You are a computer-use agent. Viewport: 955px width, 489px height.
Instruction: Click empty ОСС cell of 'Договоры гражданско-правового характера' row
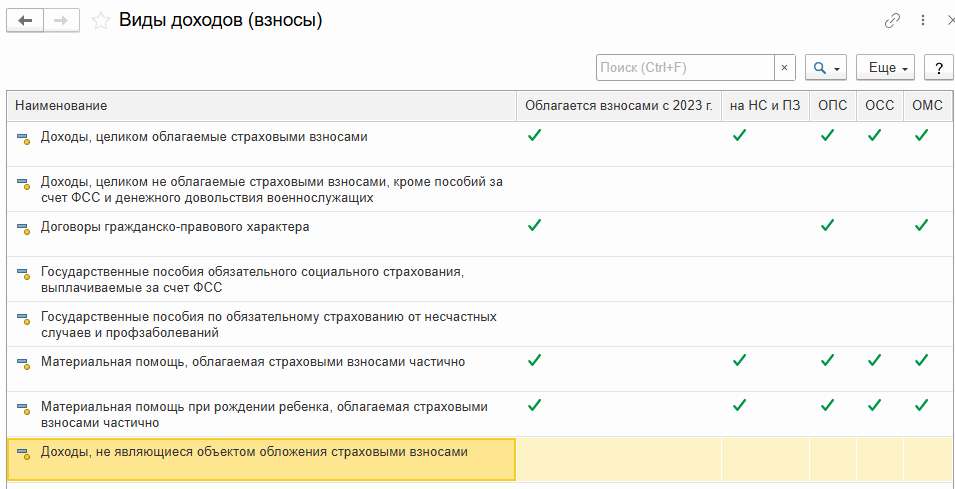(880, 234)
